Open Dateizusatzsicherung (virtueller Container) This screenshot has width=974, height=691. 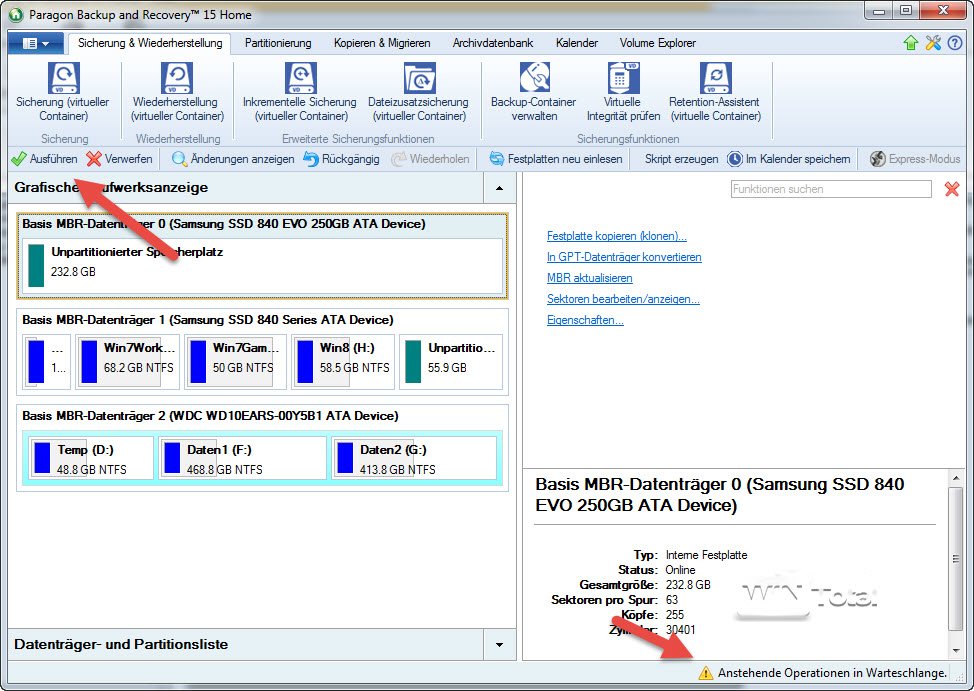[x=419, y=93]
